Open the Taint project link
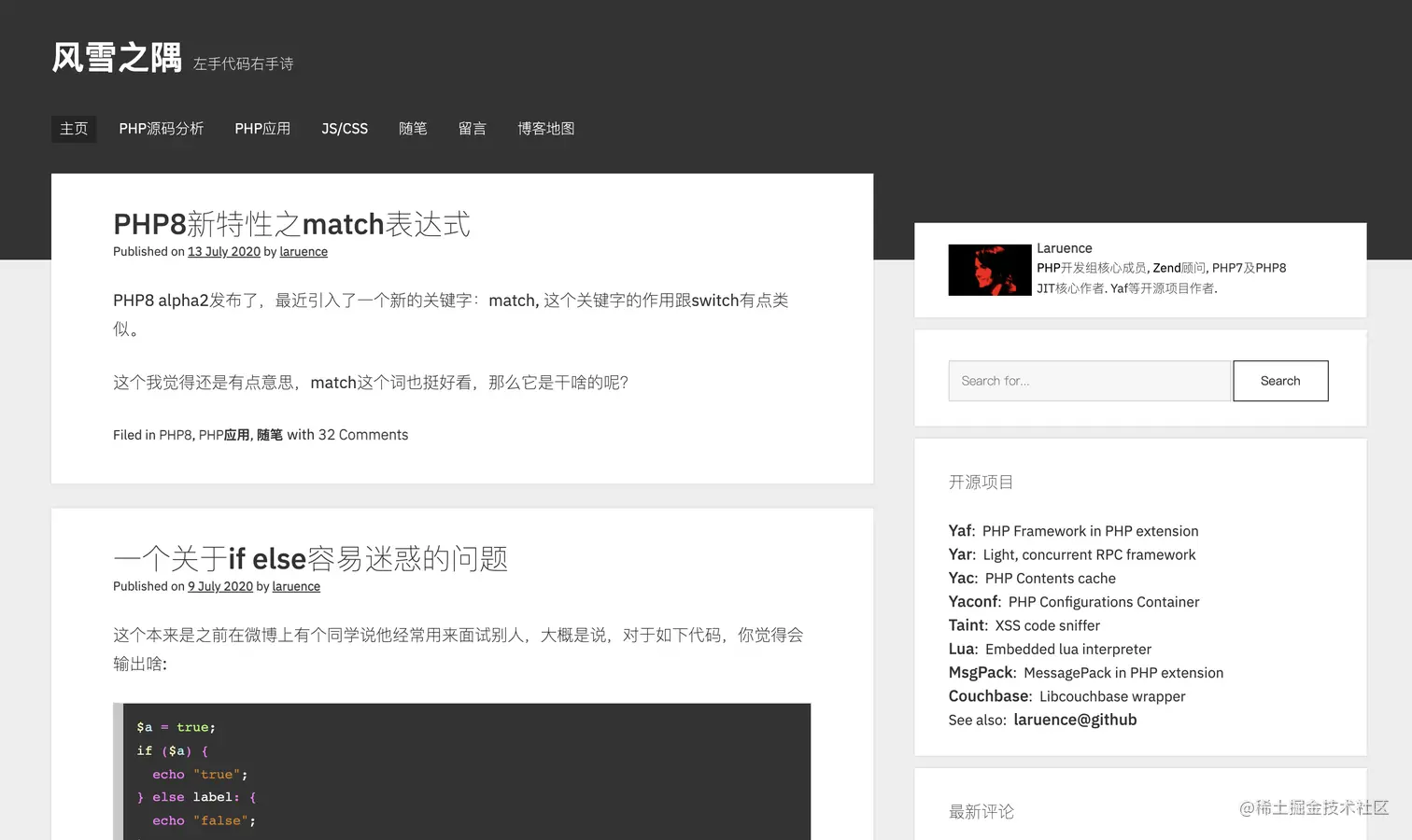The width and height of the screenshot is (1412, 840). 967,625
